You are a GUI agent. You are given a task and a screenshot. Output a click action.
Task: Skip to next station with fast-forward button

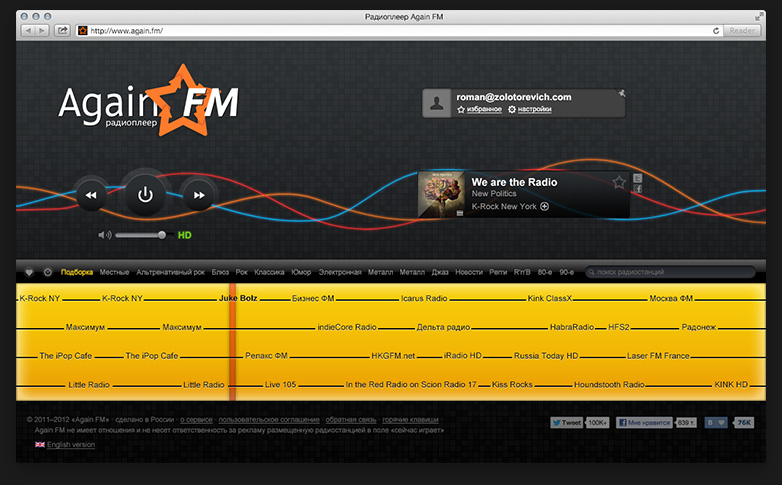point(199,195)
